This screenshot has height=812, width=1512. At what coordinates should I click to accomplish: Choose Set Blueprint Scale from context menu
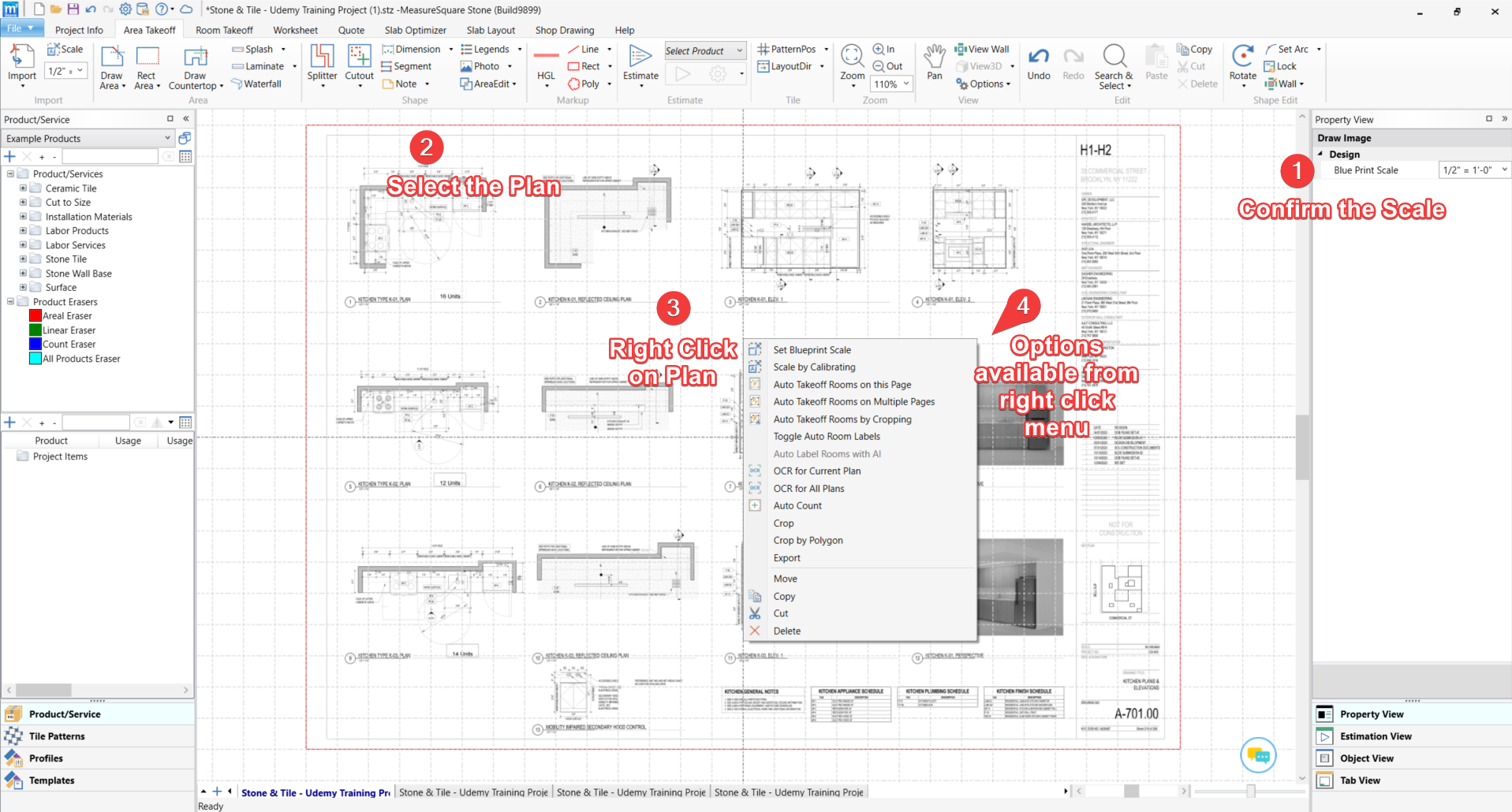(812, 350)
